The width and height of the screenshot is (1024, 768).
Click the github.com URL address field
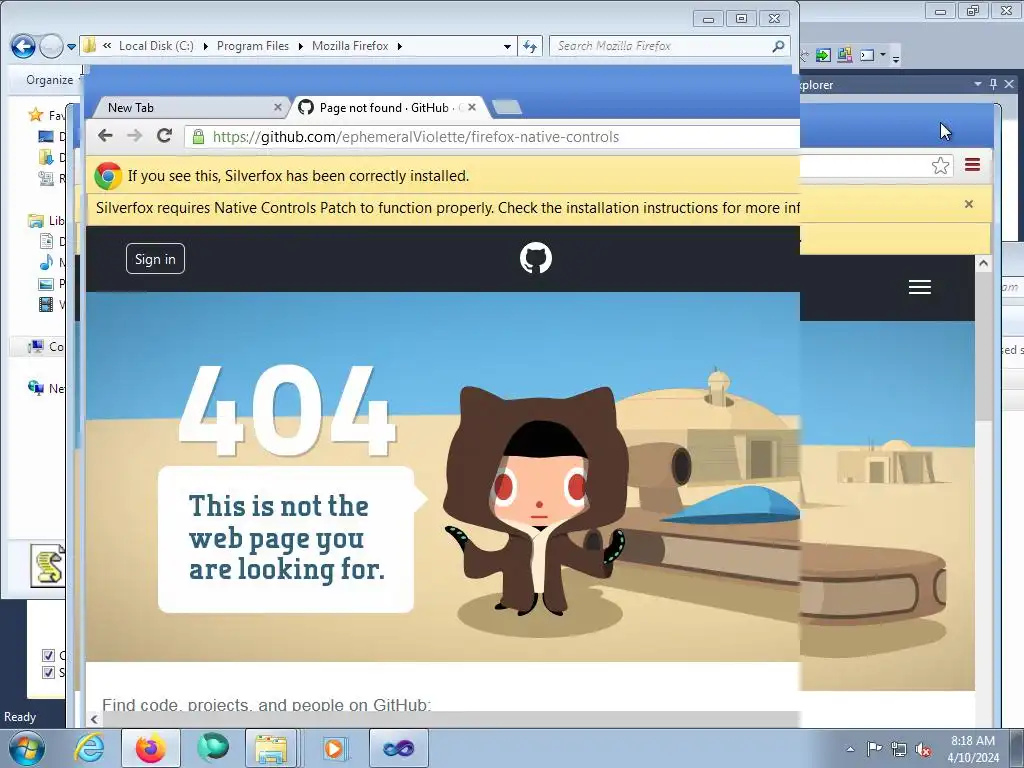[493, 136]
